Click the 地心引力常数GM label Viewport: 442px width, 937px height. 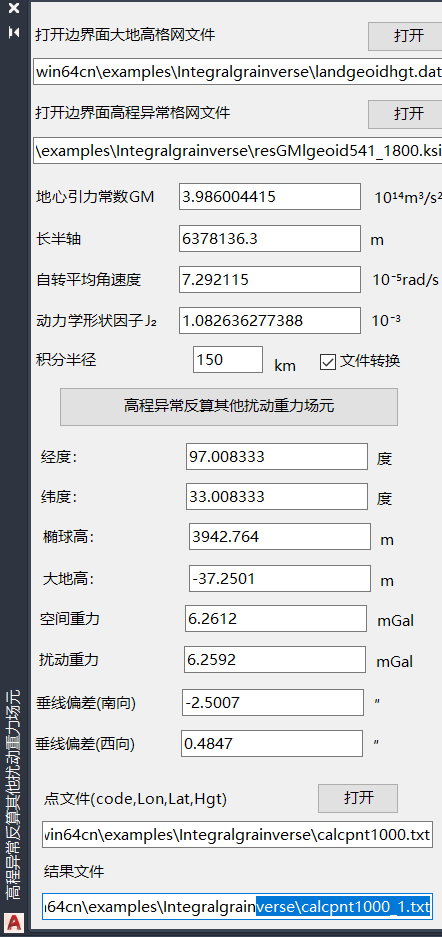pos(96,196)
